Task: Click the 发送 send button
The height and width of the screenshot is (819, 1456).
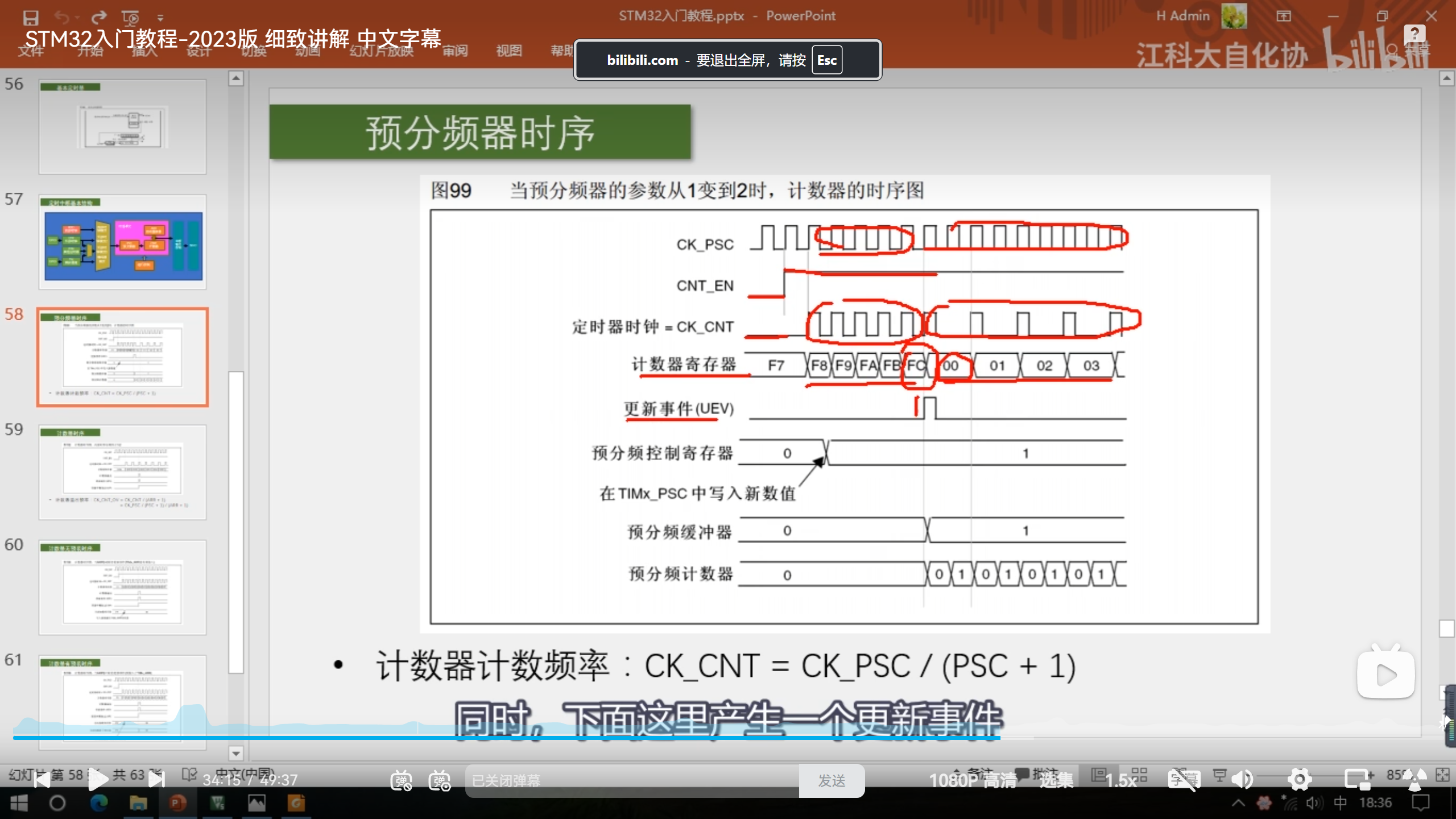Action: (x=832, y=780)
